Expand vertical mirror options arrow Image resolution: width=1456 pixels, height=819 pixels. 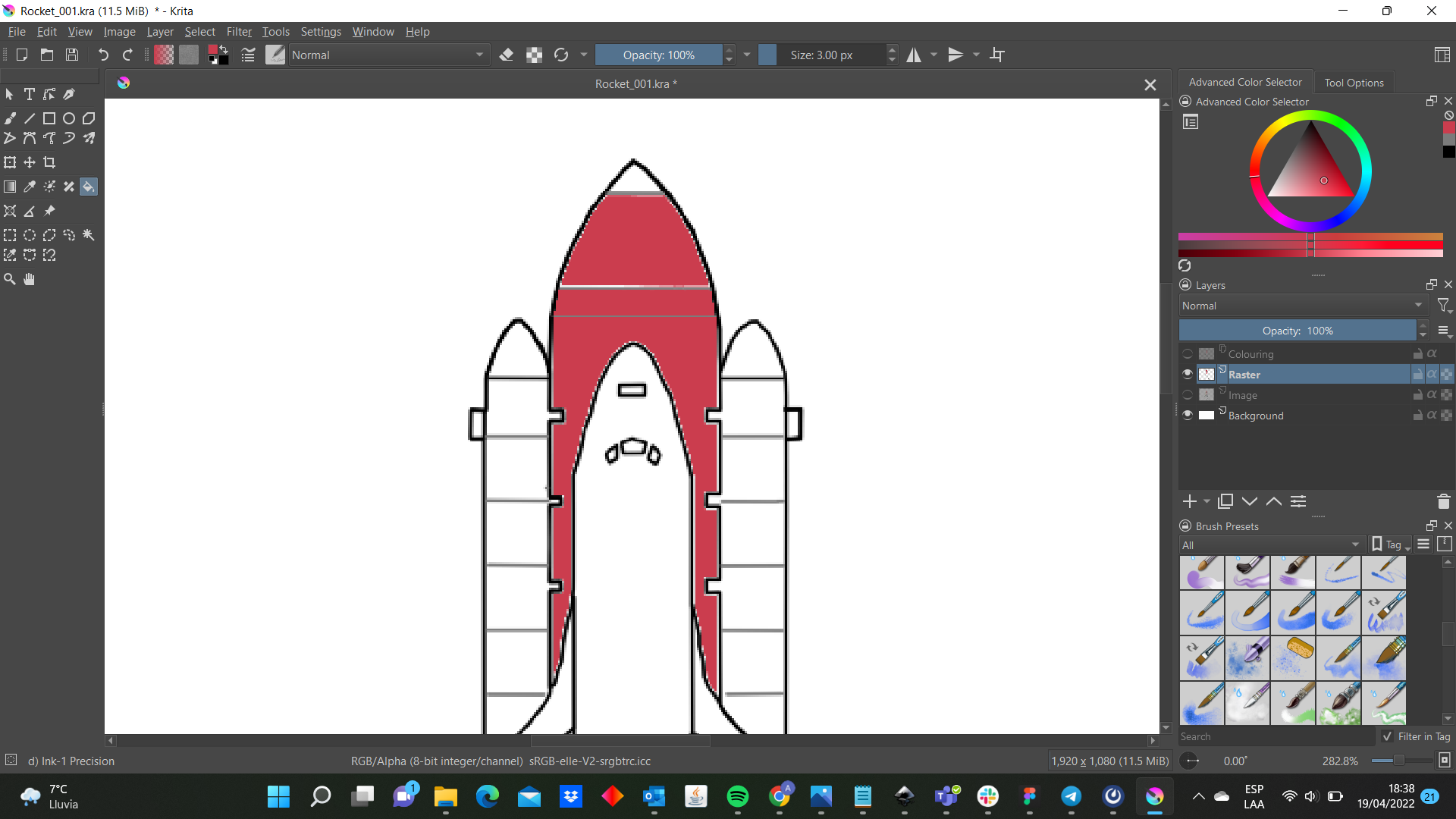(x=976, y=55)
